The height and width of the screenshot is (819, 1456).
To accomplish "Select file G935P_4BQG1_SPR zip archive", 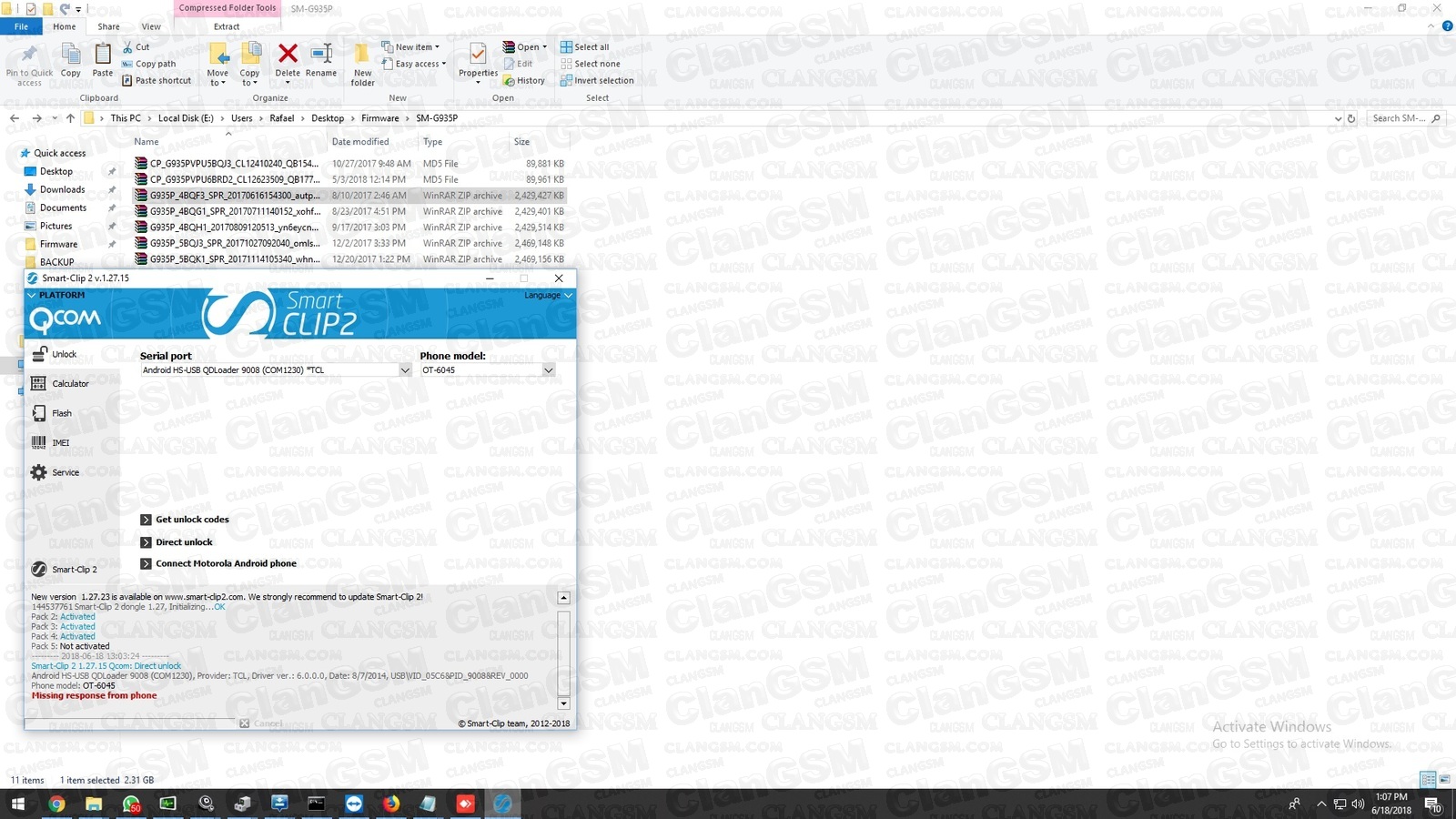I will [349, 211].
